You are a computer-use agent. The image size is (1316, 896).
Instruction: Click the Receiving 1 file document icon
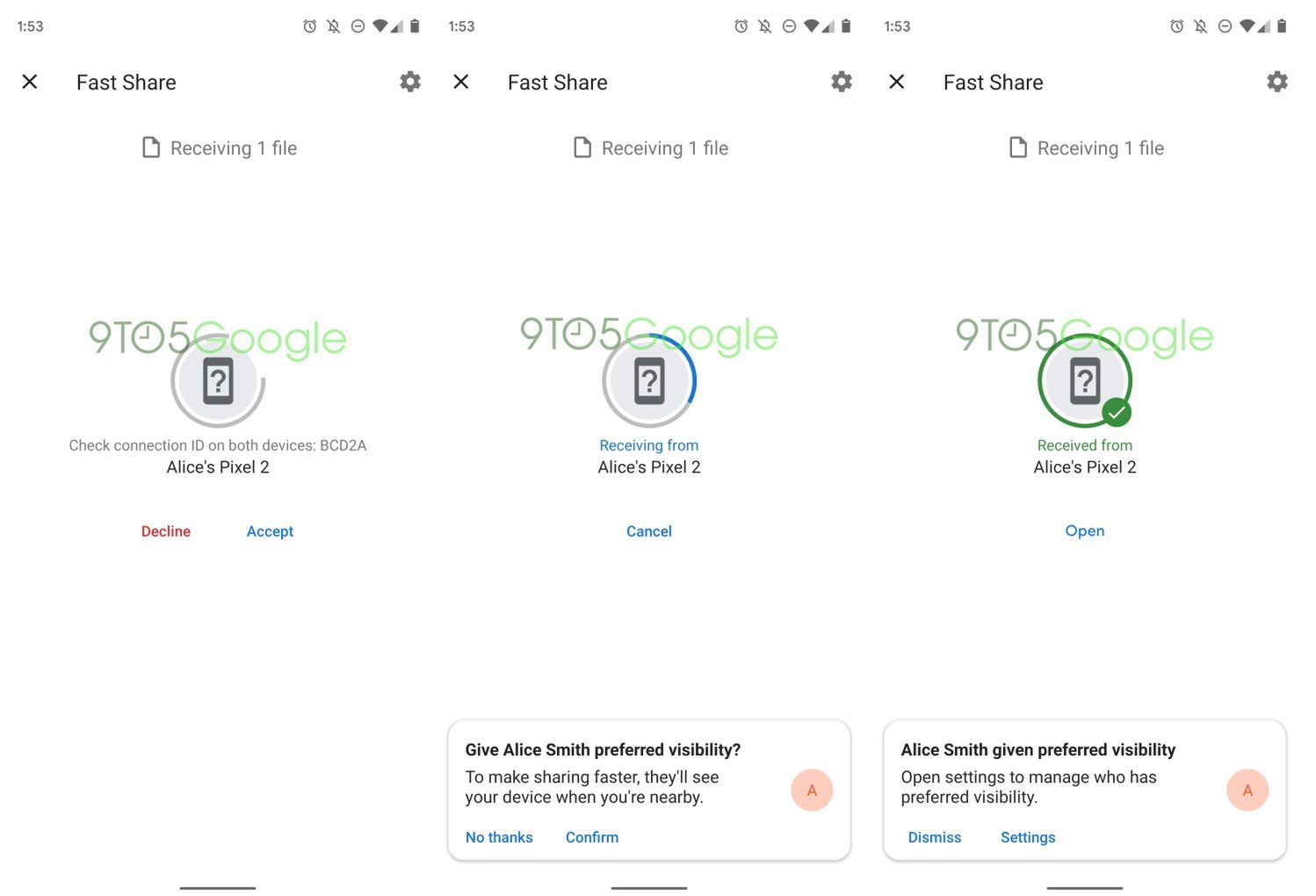point(150,148)
